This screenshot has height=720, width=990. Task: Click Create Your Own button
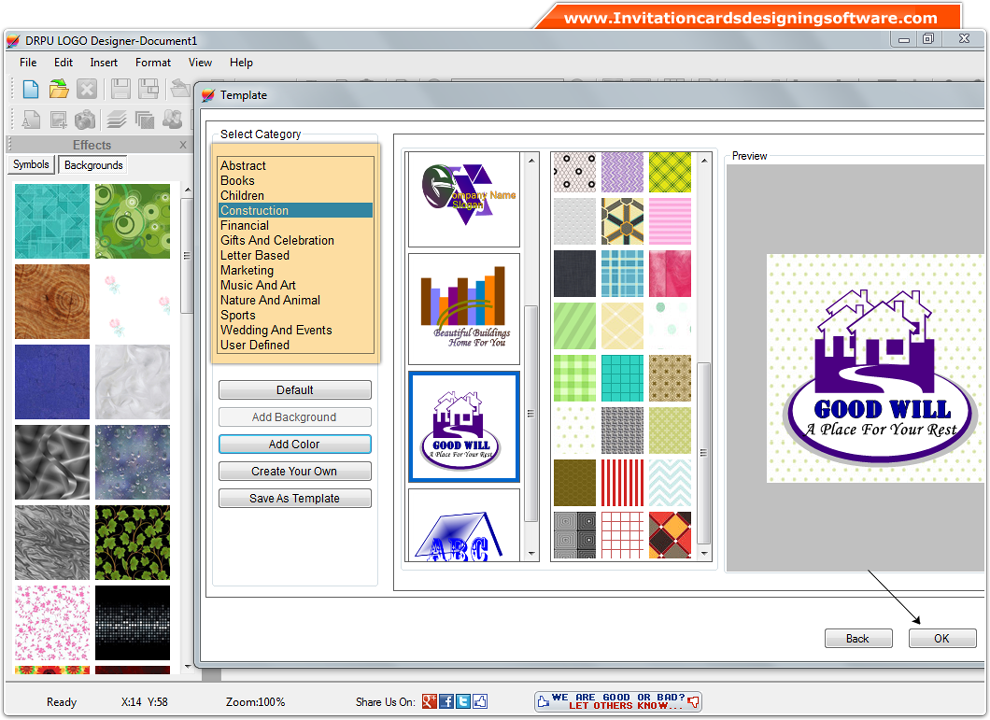coord(294,471)
